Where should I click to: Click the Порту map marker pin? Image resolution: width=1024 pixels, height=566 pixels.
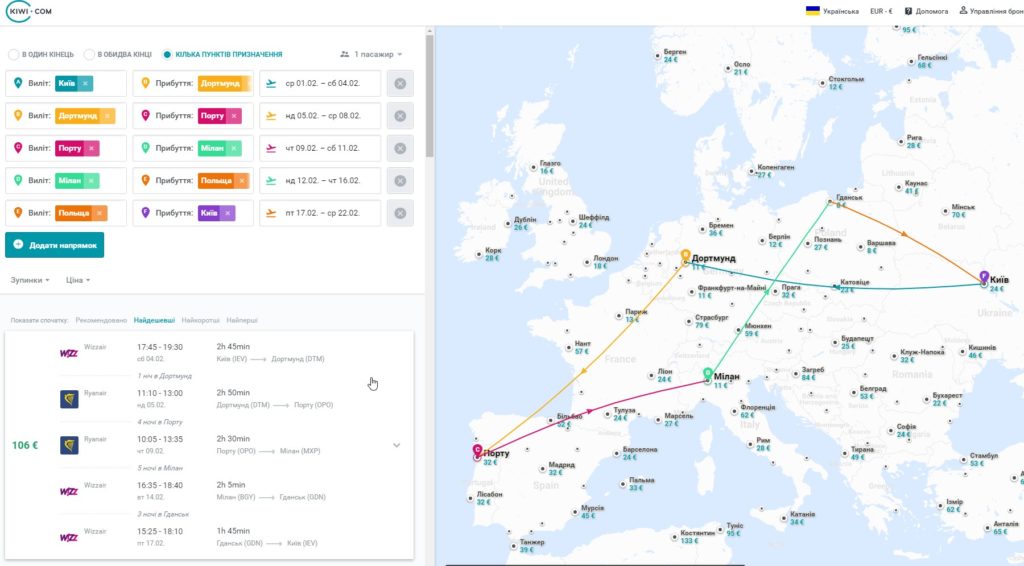pyautogui.click(x=477, y=450)
